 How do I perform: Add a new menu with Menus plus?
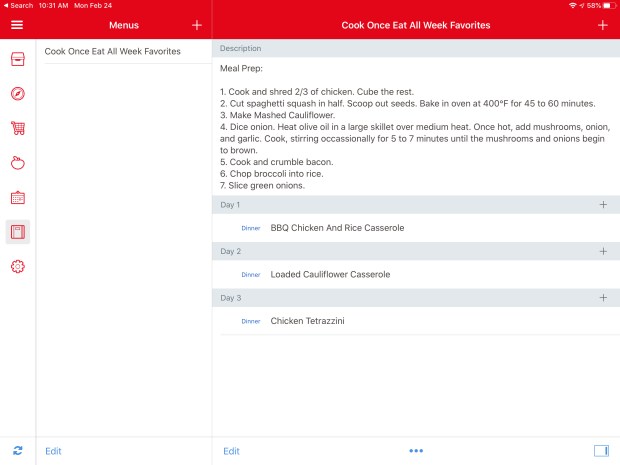tap(196, 25)
